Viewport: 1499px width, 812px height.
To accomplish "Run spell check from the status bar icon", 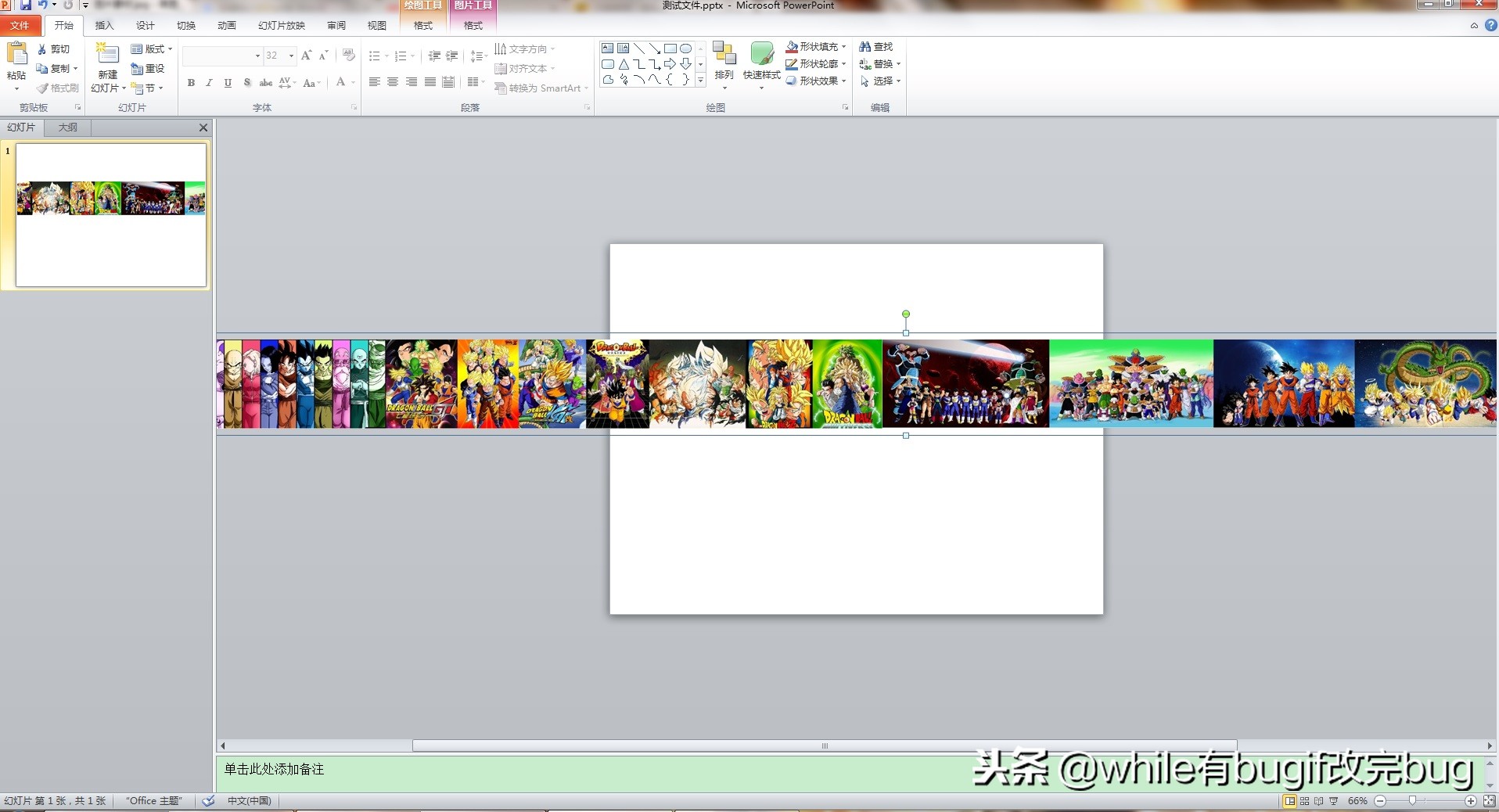I will (x=208, y=801).
